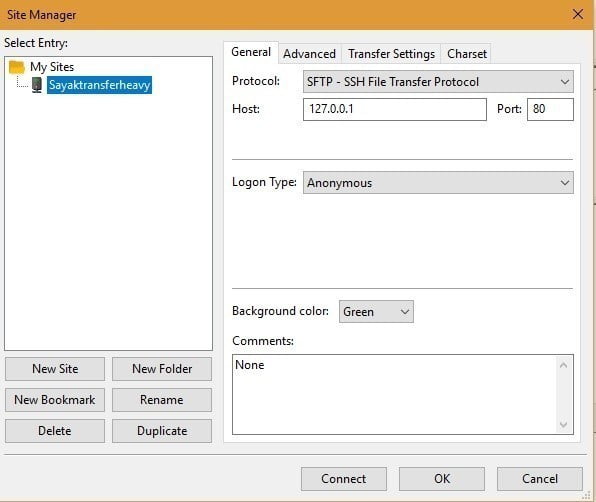Click the Duplicate button

(x=162, y=431)
